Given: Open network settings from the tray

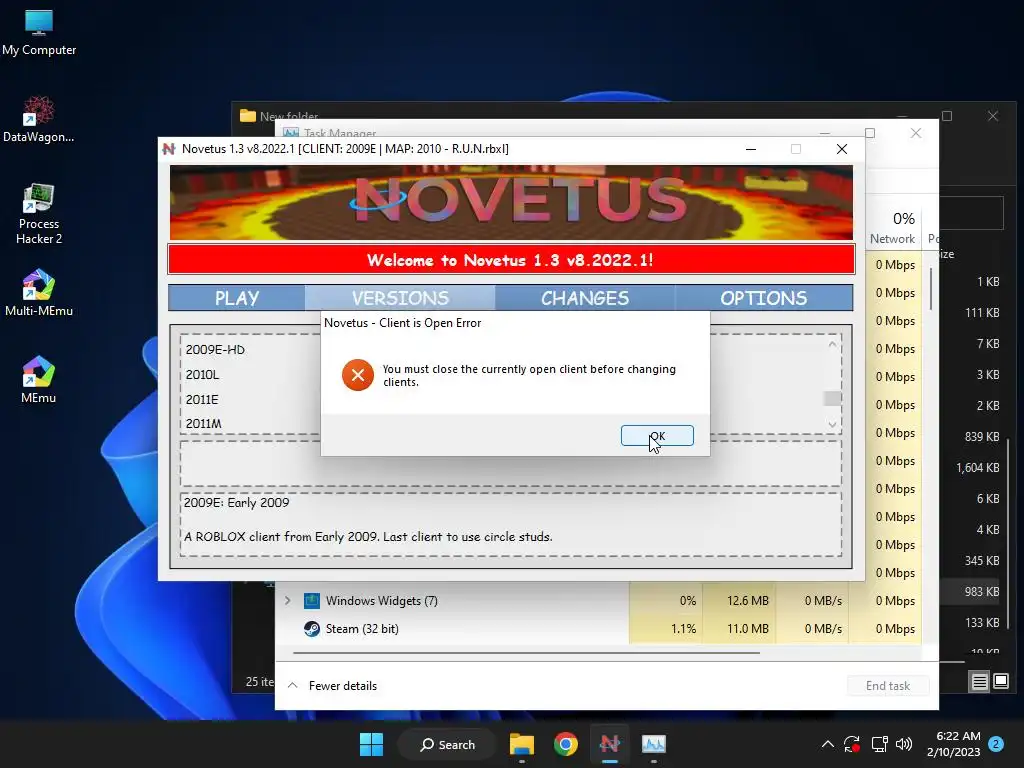Looking at the screenshot, I should coord(879,744).
